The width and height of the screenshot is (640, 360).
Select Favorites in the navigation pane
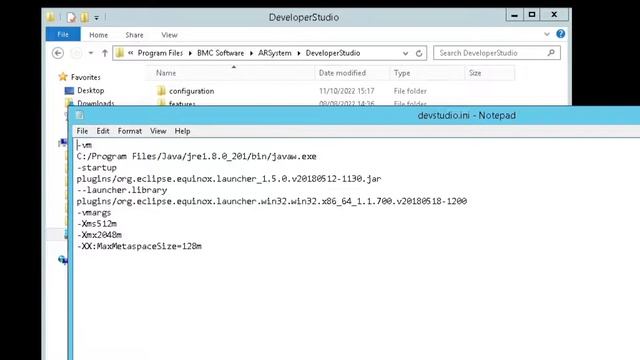coord(85,77)
